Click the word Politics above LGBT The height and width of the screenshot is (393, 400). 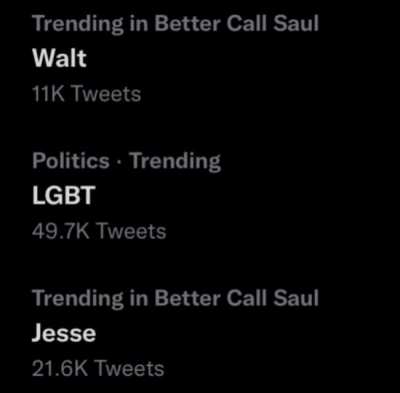(x=71, y=161)
